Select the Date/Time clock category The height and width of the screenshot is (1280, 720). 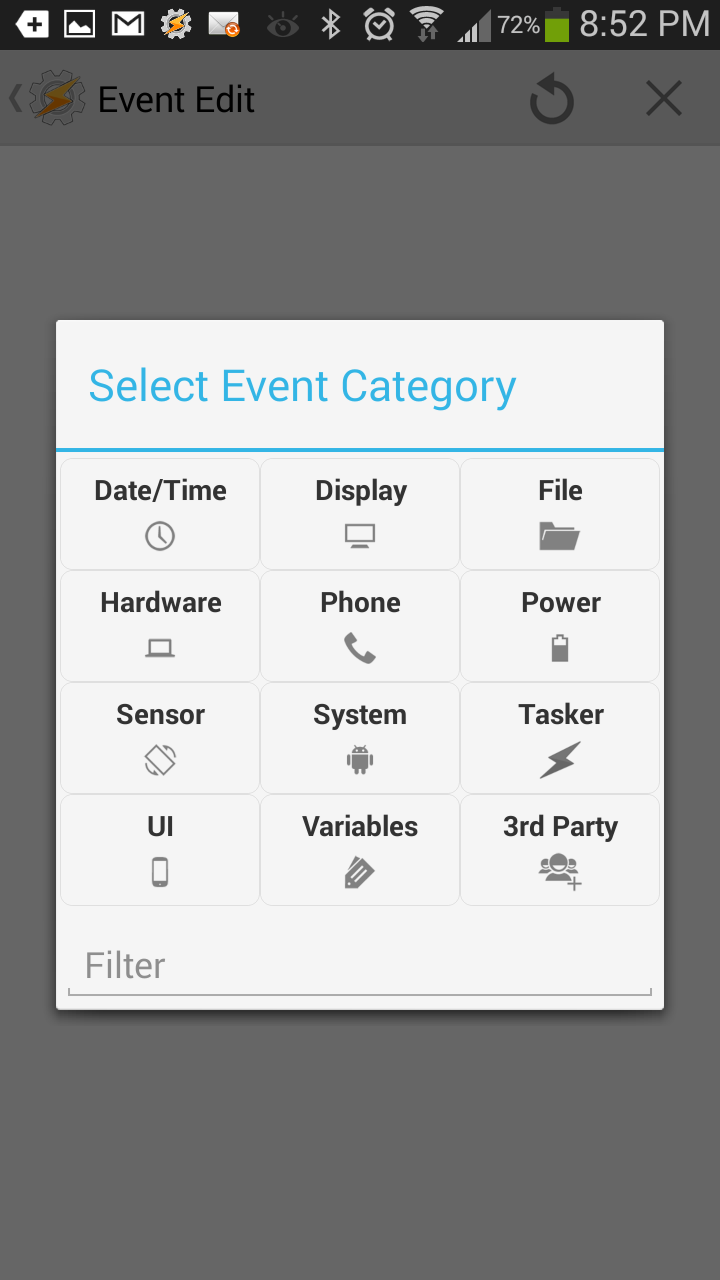(160, 514)
